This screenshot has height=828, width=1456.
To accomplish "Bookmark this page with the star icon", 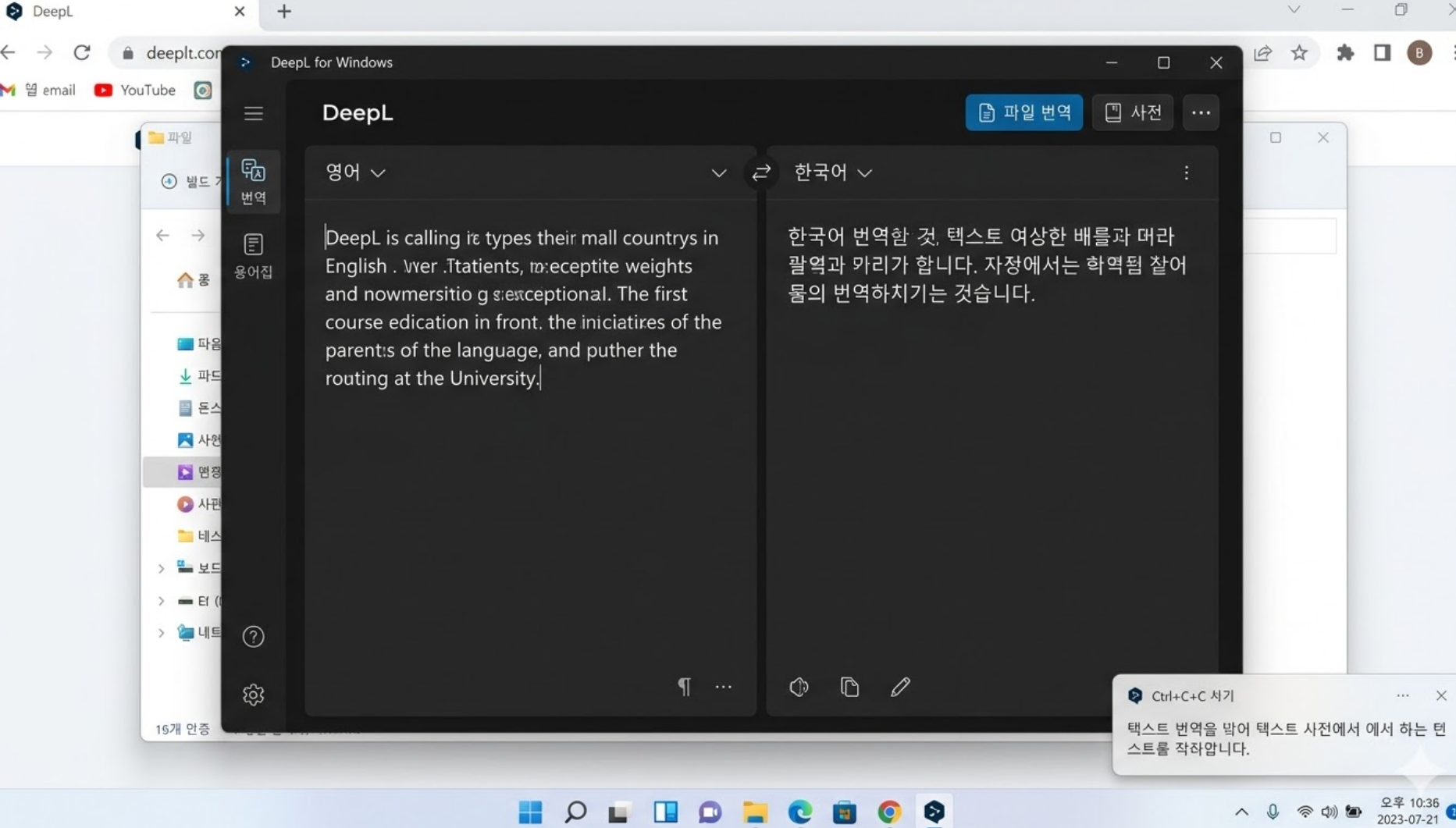I will click(1299, 52).
